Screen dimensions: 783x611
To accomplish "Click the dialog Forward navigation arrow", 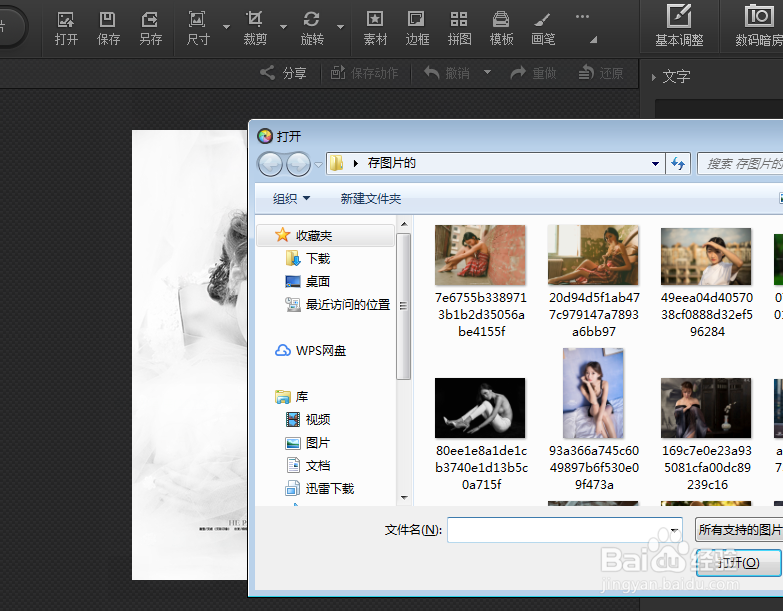I will (299, 164).
